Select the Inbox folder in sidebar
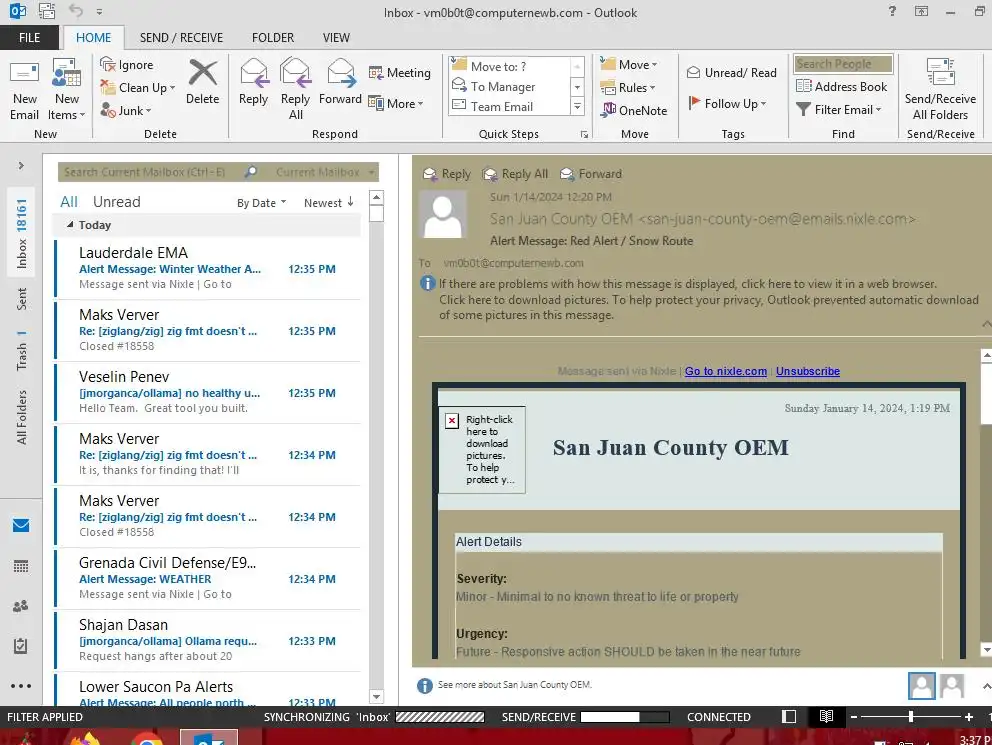The image size is (992, 745). point(21,233)
